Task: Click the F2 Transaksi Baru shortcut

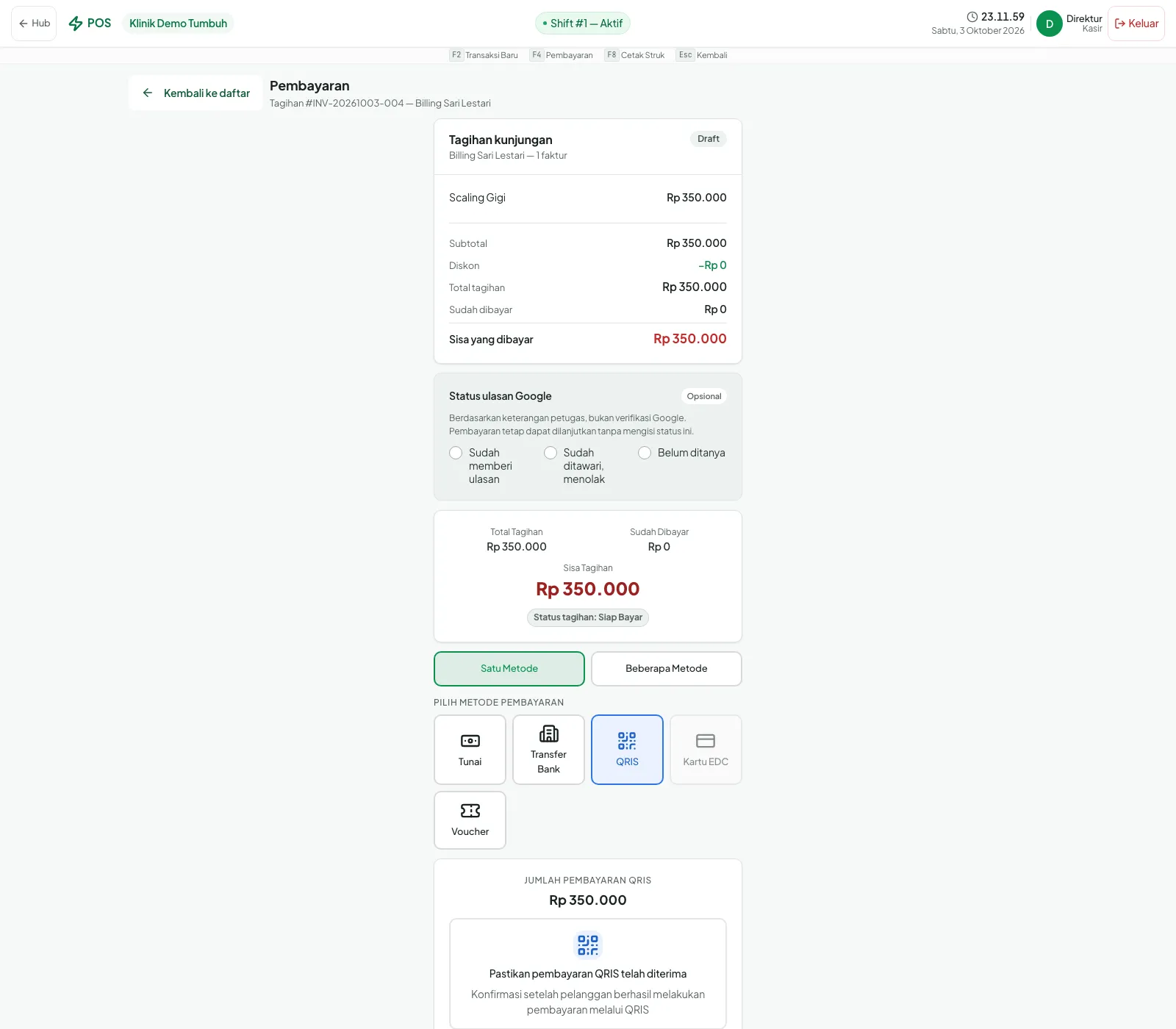Action: click(x=484, y=55)
